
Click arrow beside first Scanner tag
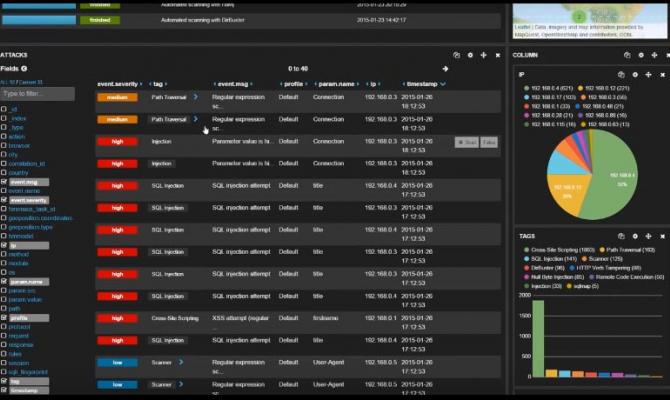click(x=181, y=362)
